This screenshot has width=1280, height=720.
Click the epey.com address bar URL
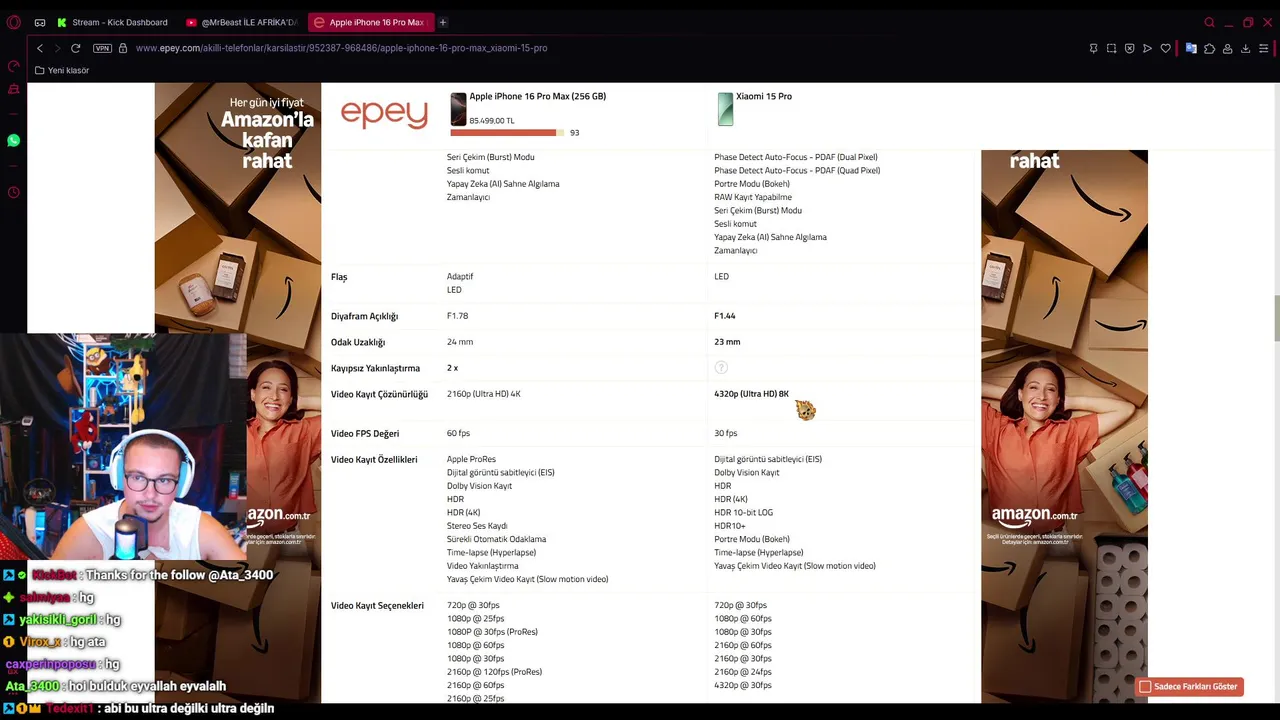pyautogui.click(x=341, y=48)
